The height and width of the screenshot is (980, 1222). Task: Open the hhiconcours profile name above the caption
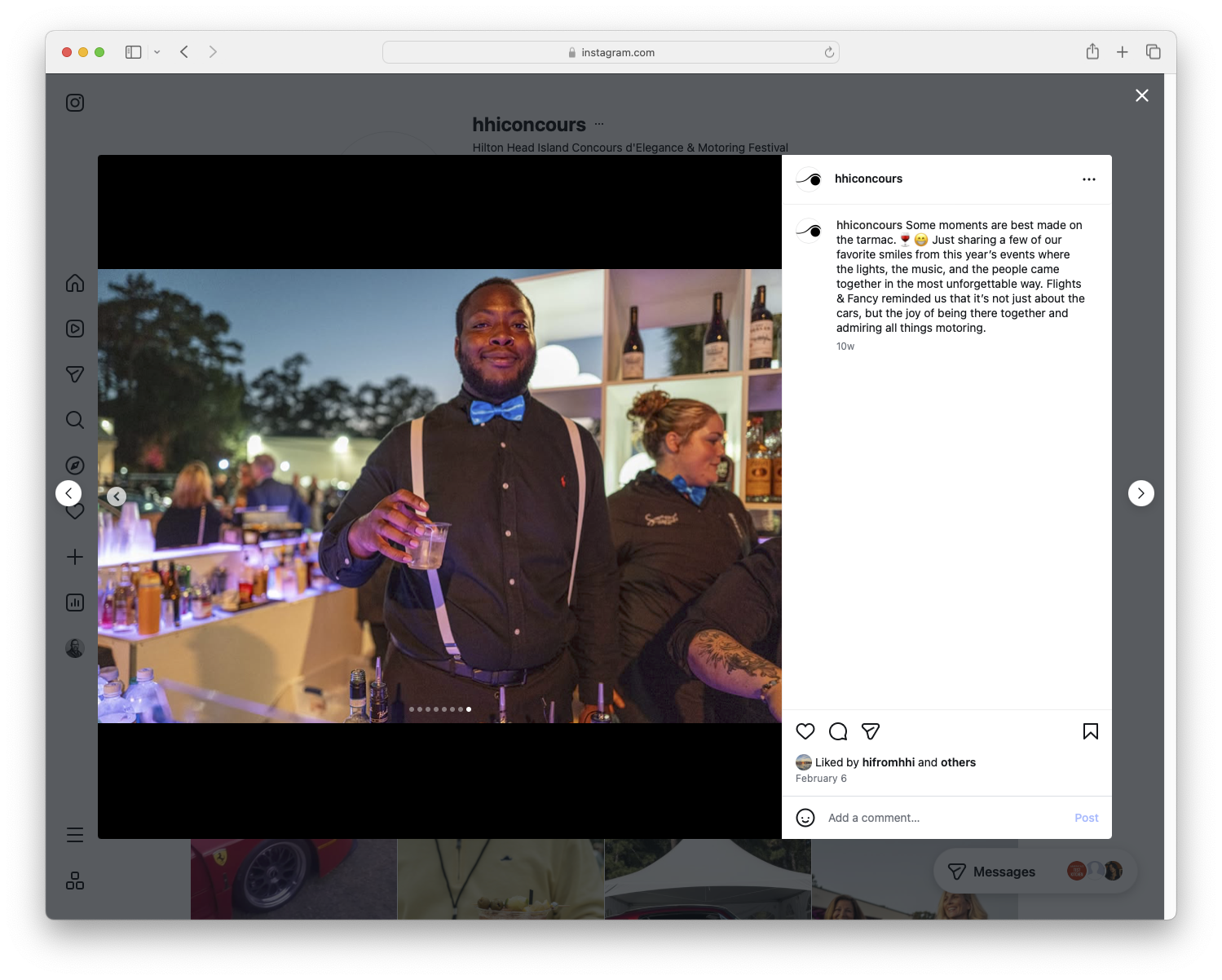click(x=869, y=179)
